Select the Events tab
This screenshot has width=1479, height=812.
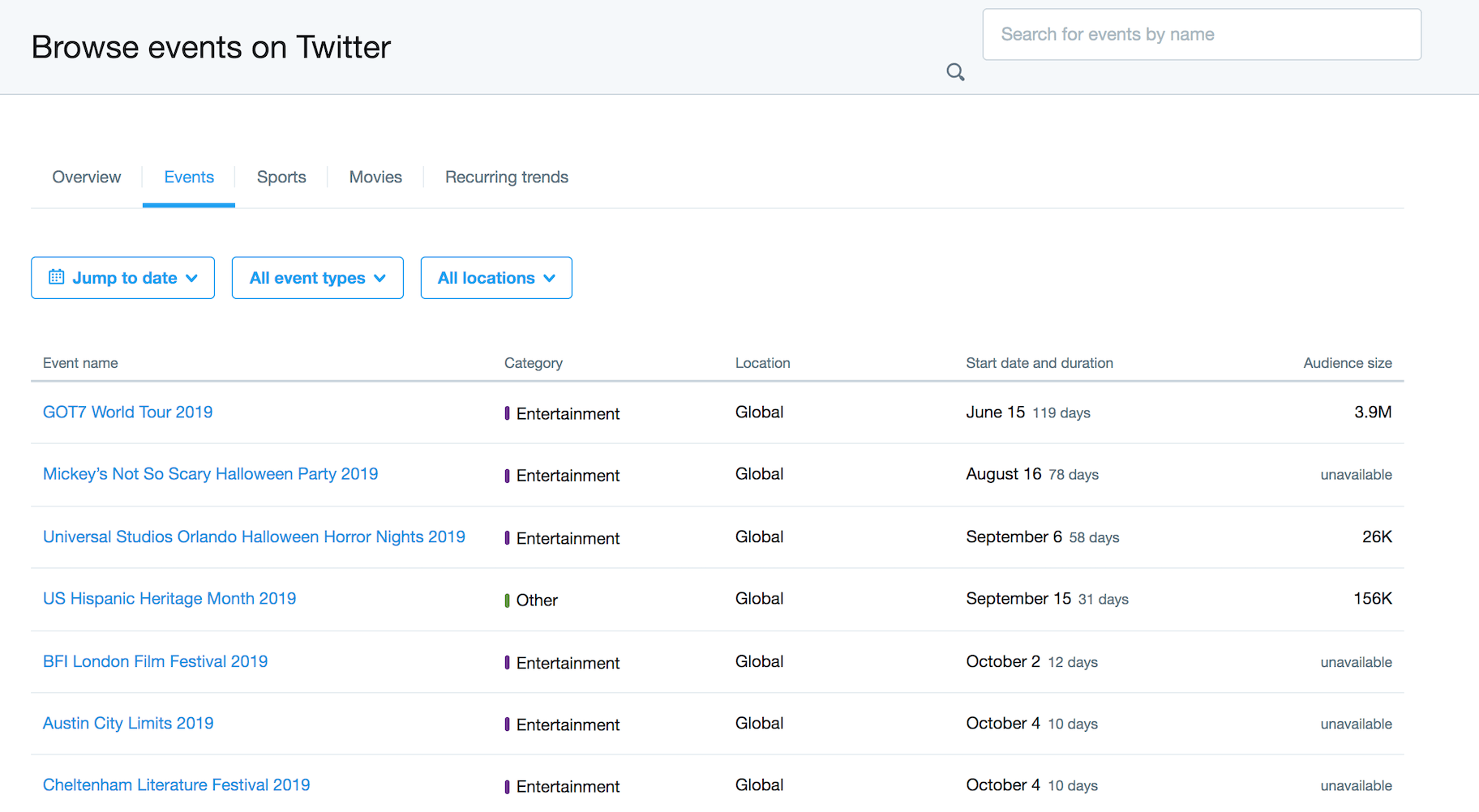pyautogui.click(x=189, y=177)
